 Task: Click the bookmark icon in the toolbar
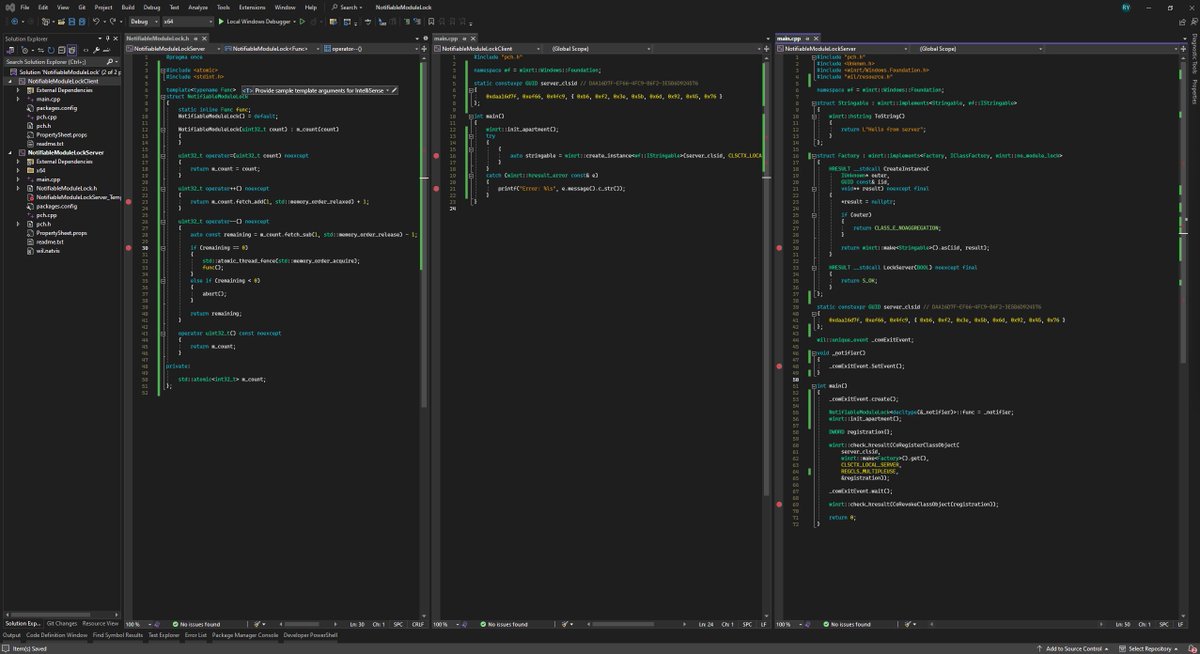(431, 21)
